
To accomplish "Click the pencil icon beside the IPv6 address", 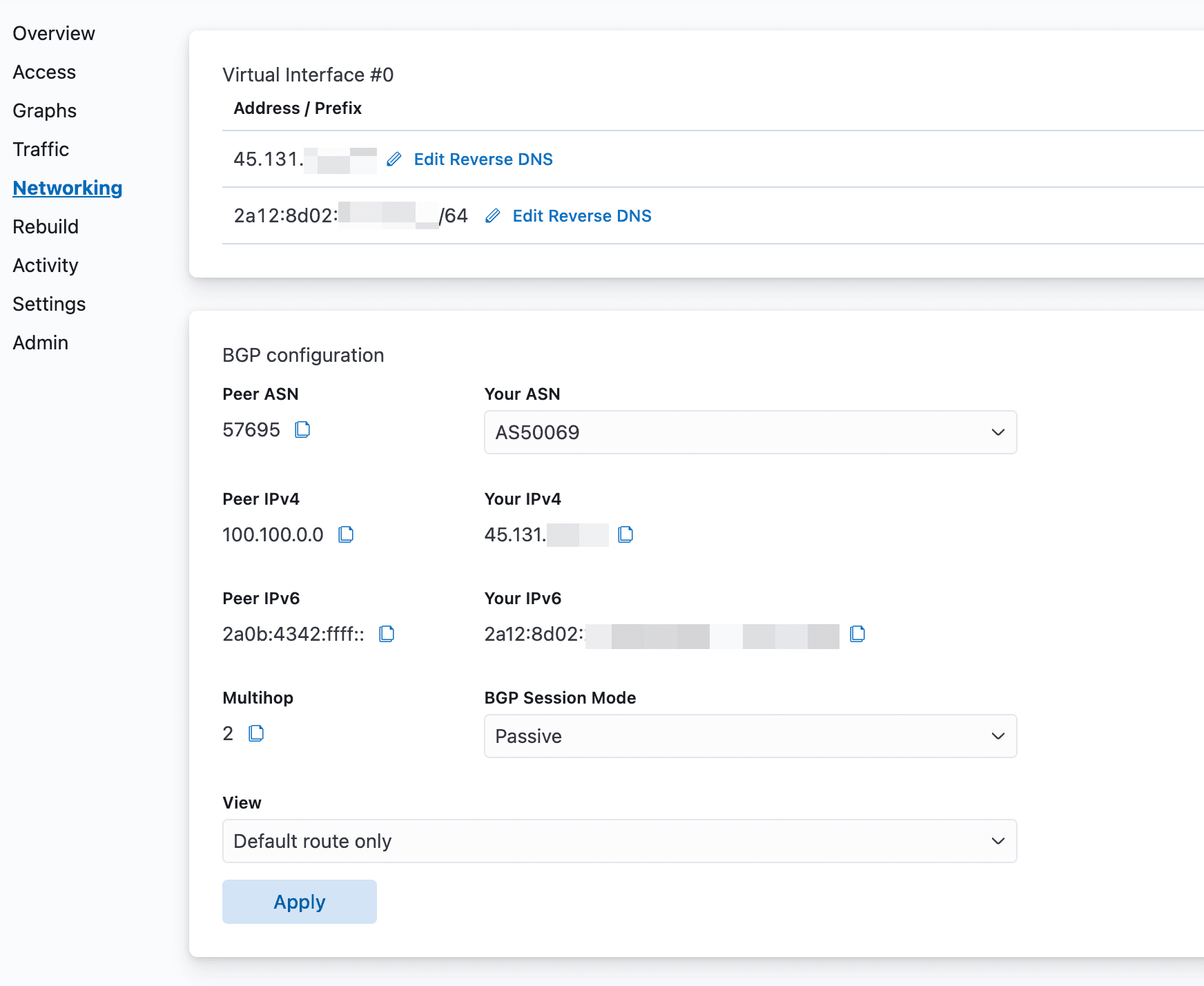I will coord(492,216).
